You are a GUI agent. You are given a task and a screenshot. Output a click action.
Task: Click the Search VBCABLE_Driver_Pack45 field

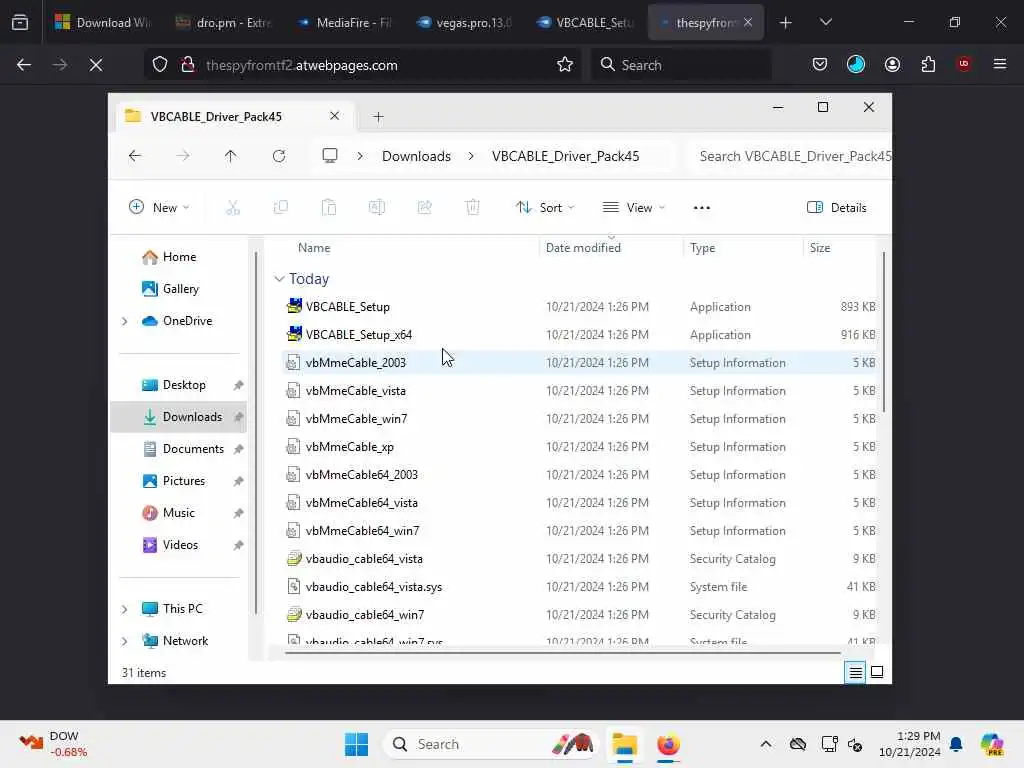tap(789, 156)
